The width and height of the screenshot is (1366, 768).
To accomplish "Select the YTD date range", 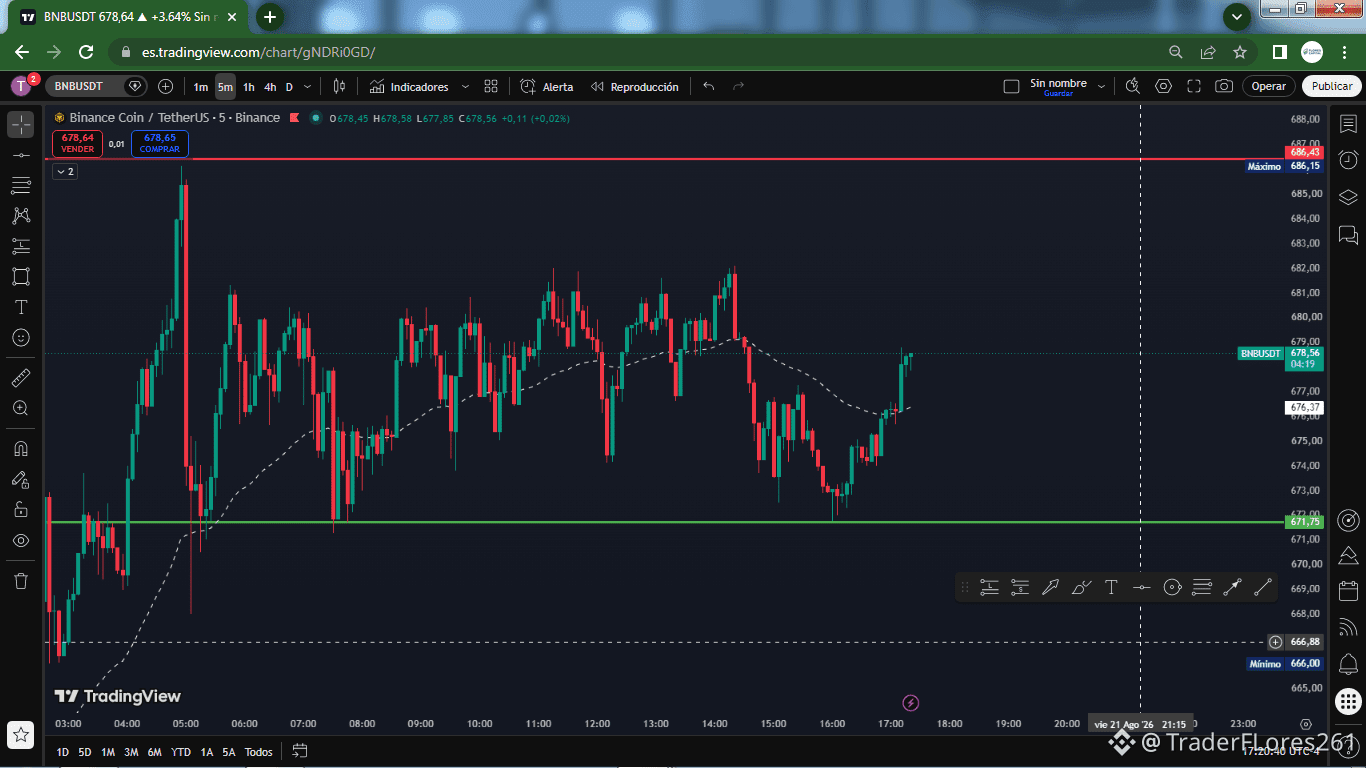I will tap(181, 752).
